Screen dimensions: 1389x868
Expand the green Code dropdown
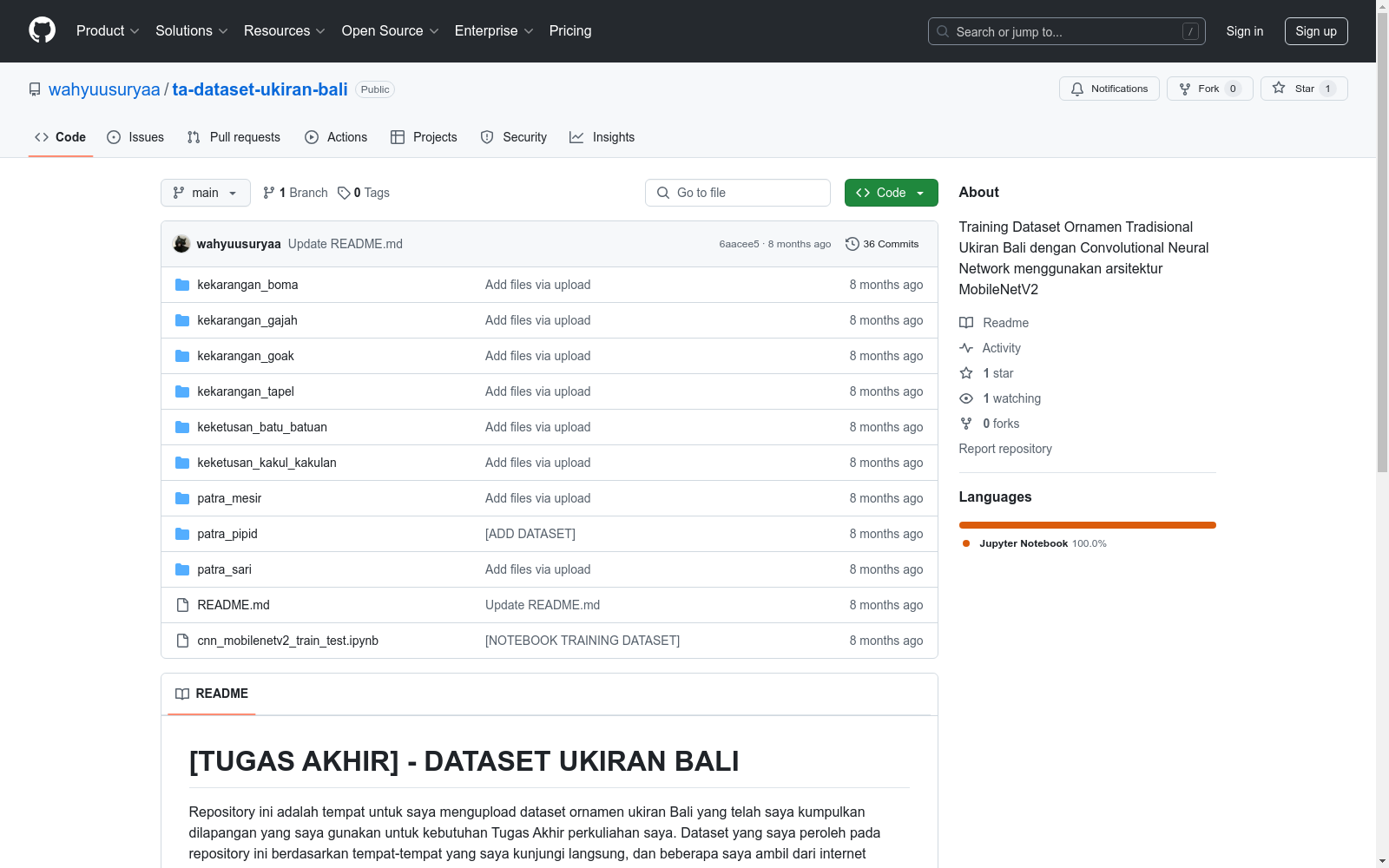[891, 193]
